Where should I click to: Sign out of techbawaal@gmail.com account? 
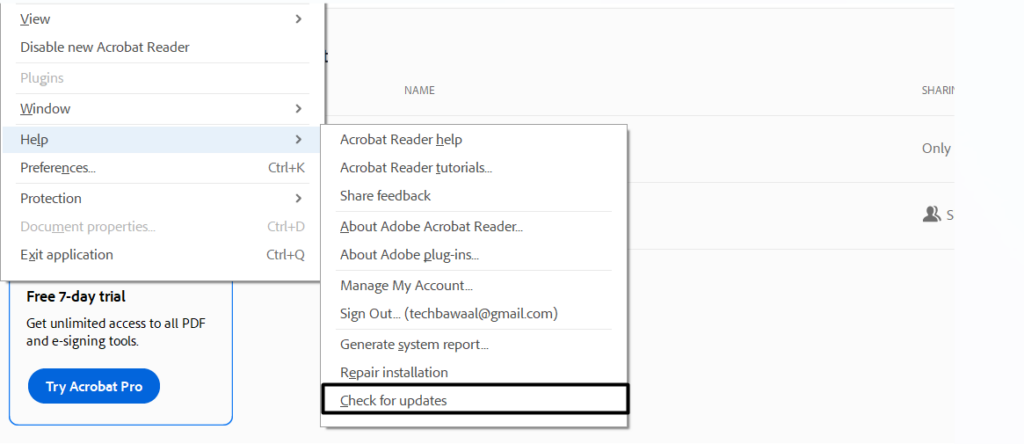448,314
